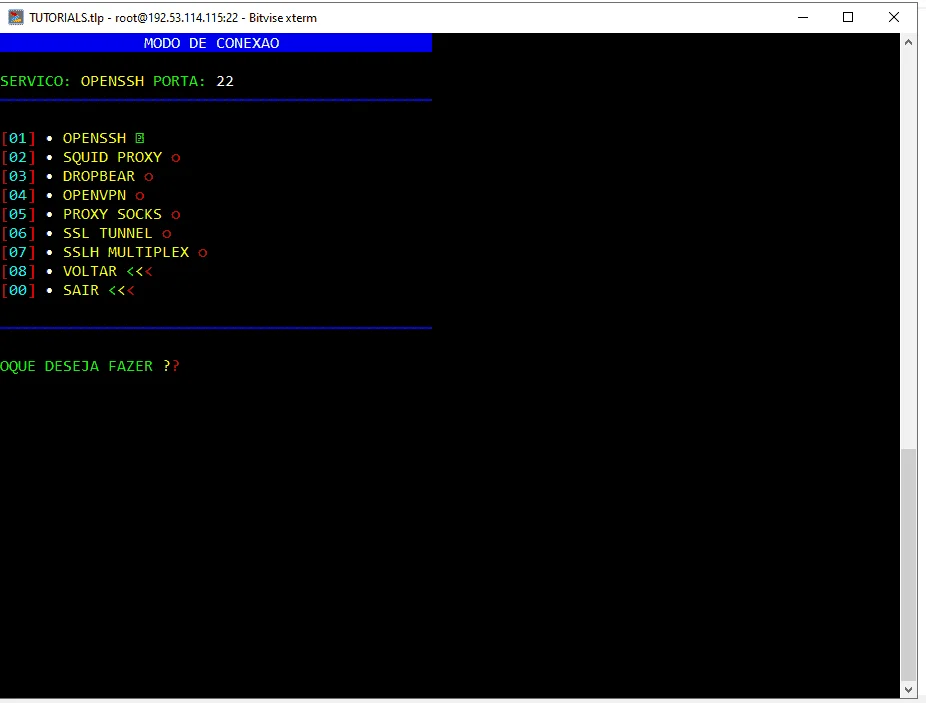
Task: Click the red circle beside SSLH MULTIPLEX
Action: tap(203, 253)
